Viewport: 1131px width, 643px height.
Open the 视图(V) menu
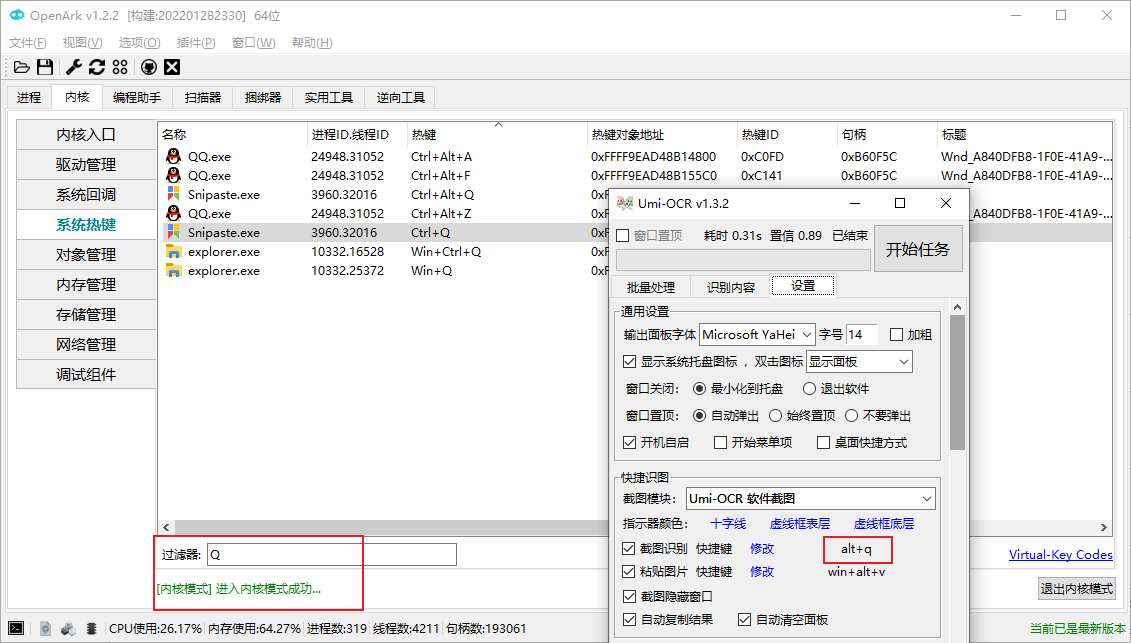(82, 43)
